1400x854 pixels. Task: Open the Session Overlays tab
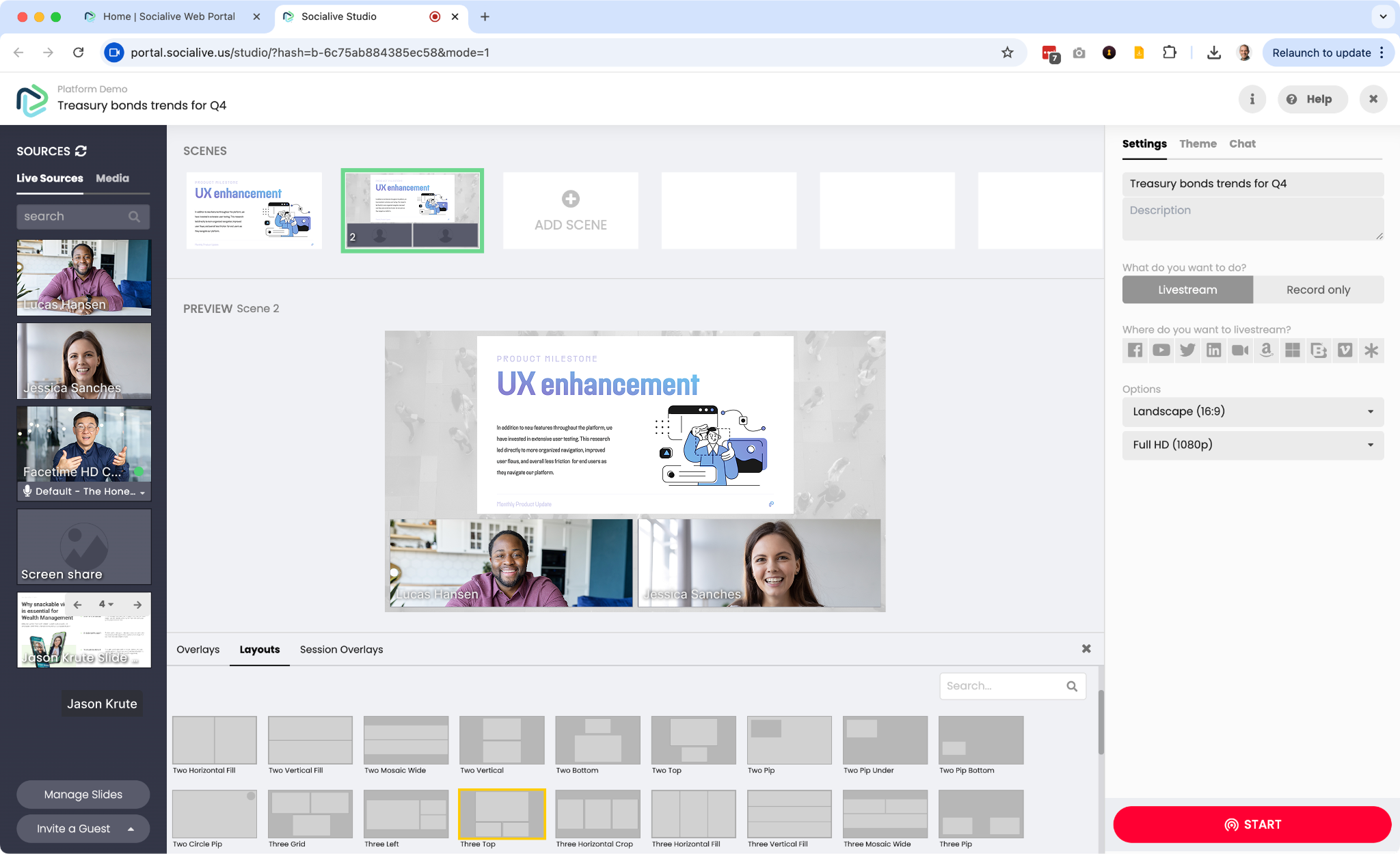pyautogui.click(x=341, y=649)
